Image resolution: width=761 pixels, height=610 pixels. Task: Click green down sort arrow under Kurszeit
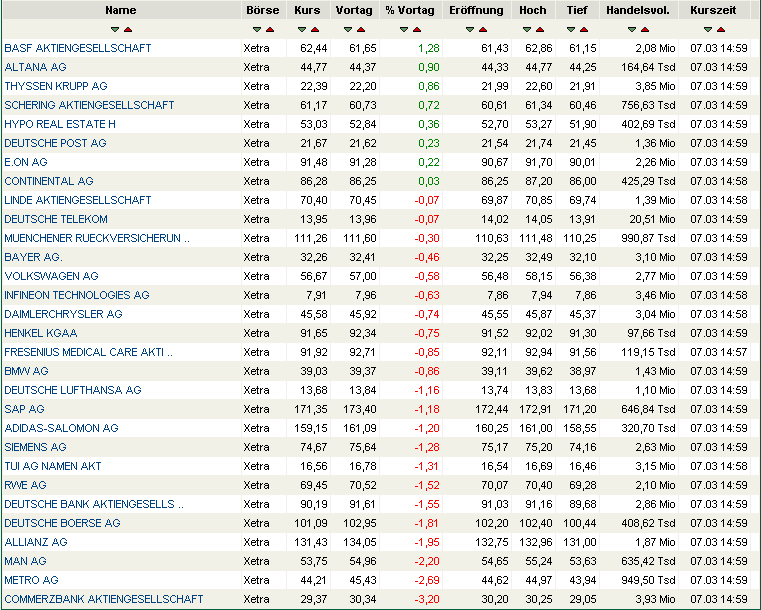[708, 29]
